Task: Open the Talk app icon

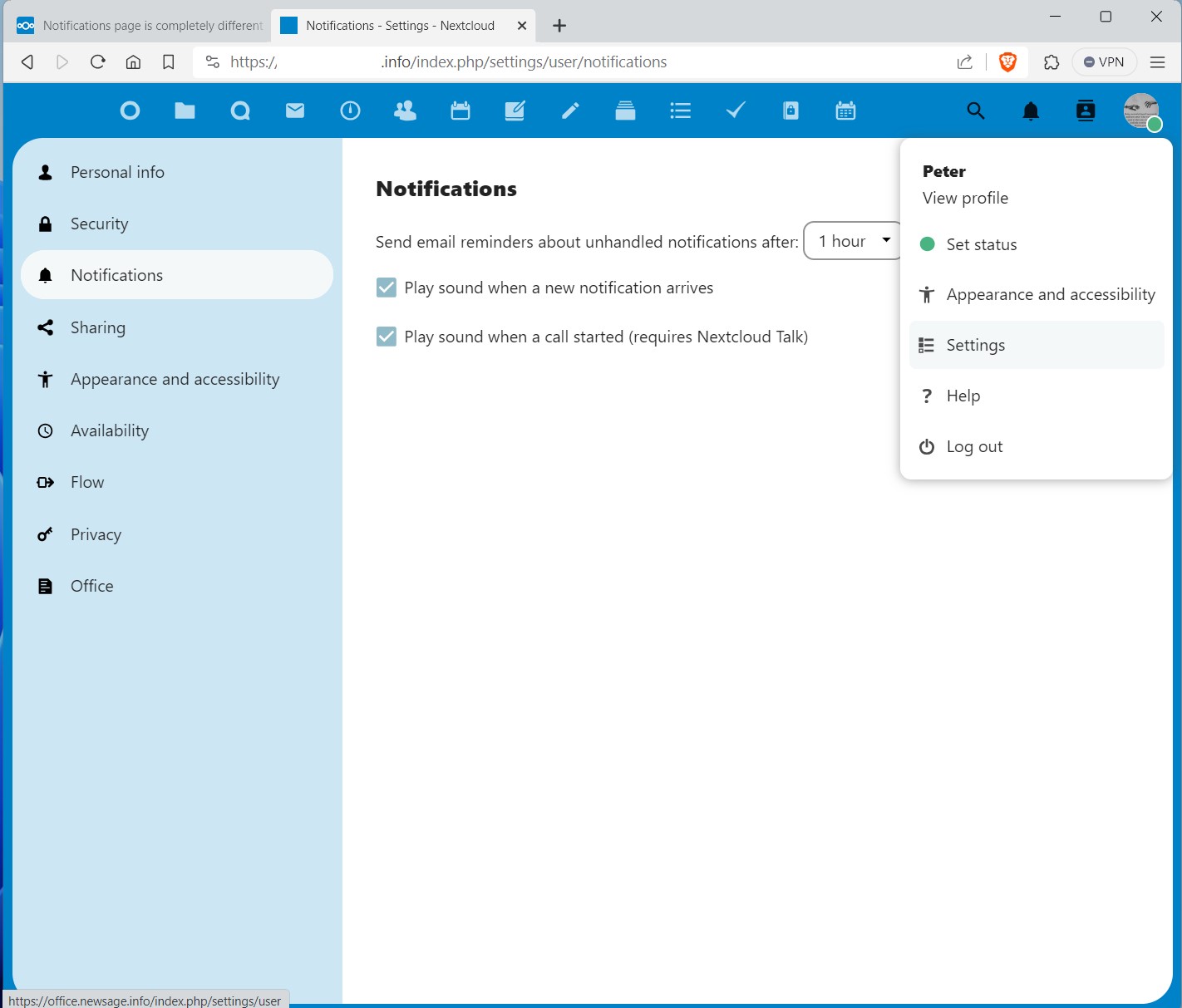Action: tap(240, 111)
